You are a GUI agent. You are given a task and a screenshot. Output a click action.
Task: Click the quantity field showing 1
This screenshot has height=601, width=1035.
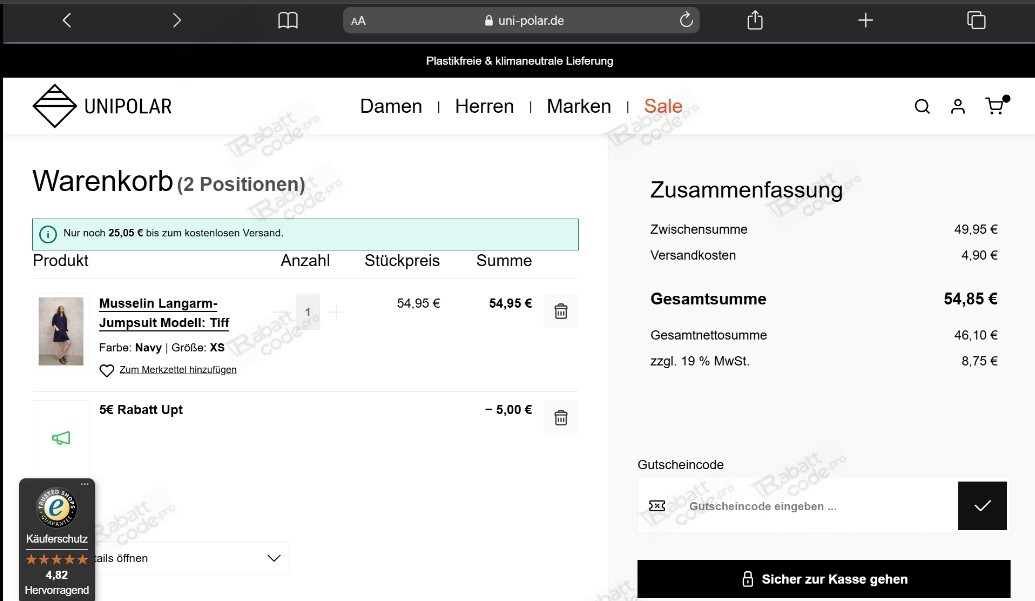308,312
